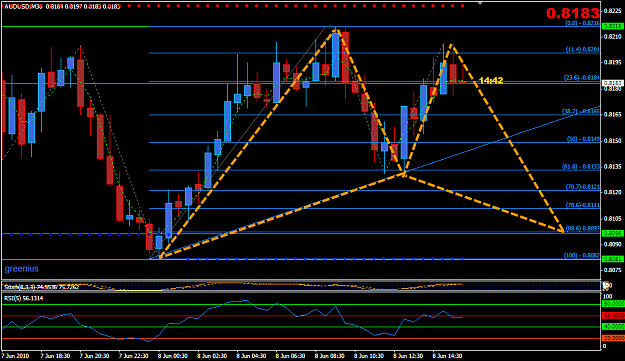This screenshot has height=361, width=625.
Task: Click the 7 Jun 20:30 time label
Action: 94,355
